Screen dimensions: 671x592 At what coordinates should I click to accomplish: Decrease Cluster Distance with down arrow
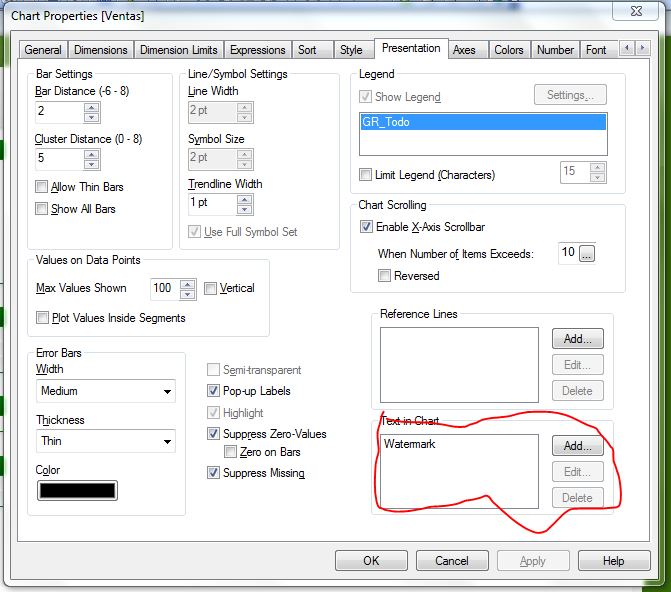tap(92, 164)
